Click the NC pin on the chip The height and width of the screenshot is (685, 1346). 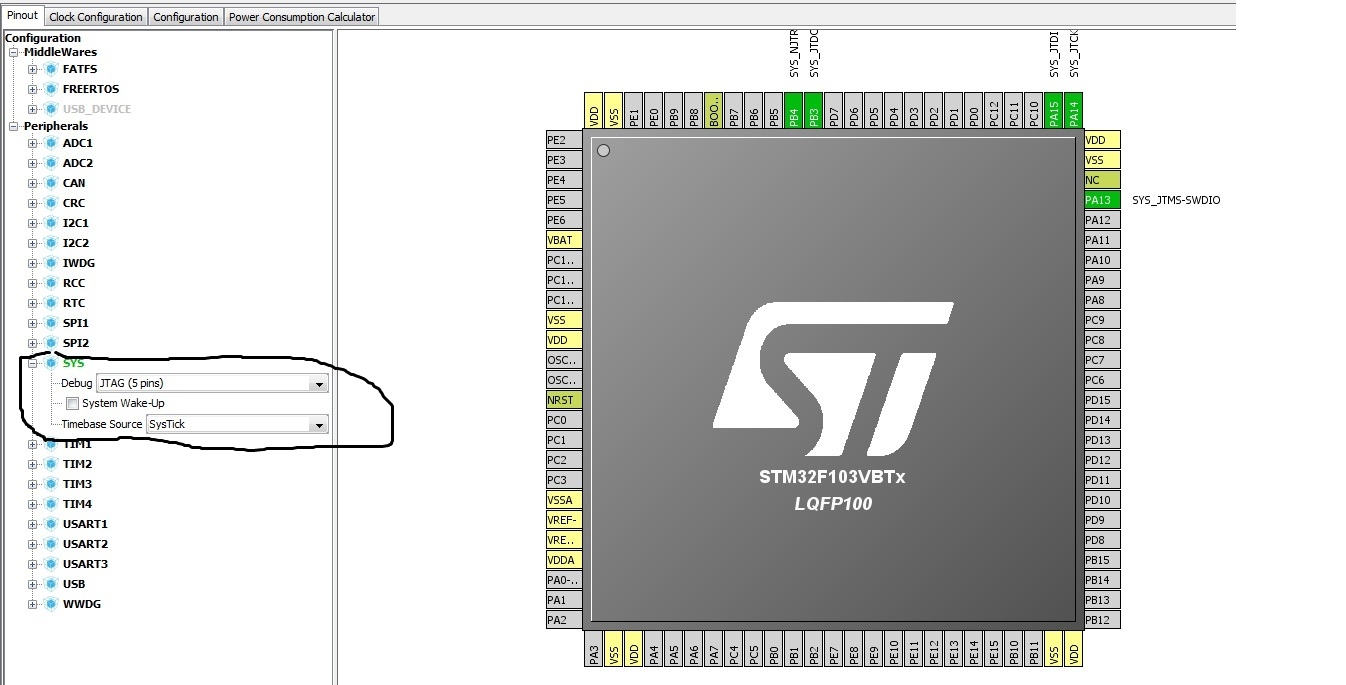click(x=1102, y=180)
